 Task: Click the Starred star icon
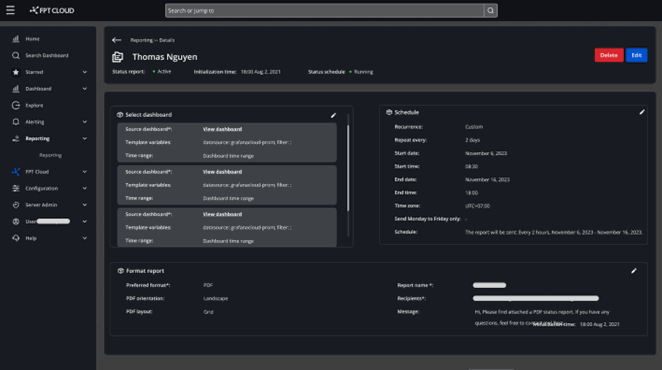pos(16,72)
